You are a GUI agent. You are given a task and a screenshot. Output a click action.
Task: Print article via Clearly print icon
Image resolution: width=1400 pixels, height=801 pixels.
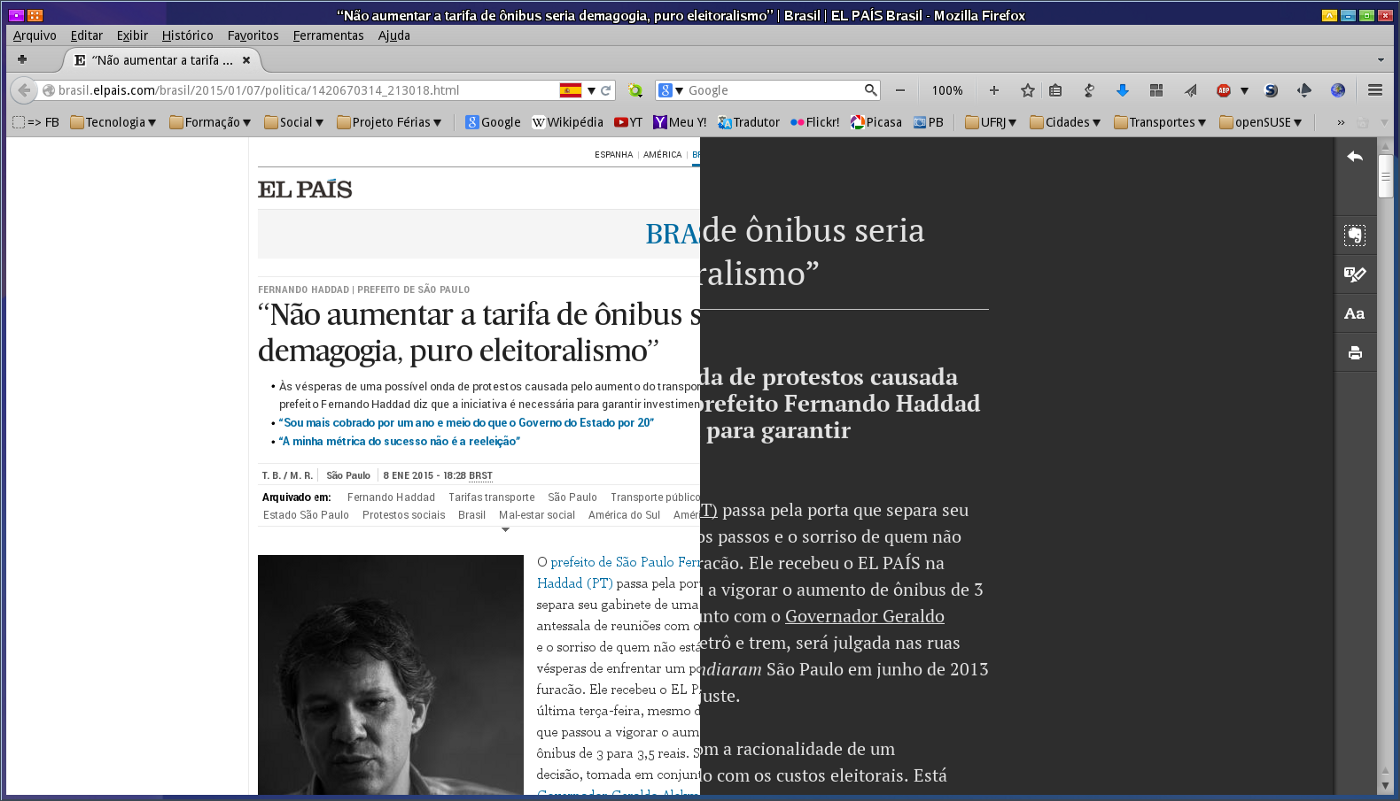[1355, 353]
